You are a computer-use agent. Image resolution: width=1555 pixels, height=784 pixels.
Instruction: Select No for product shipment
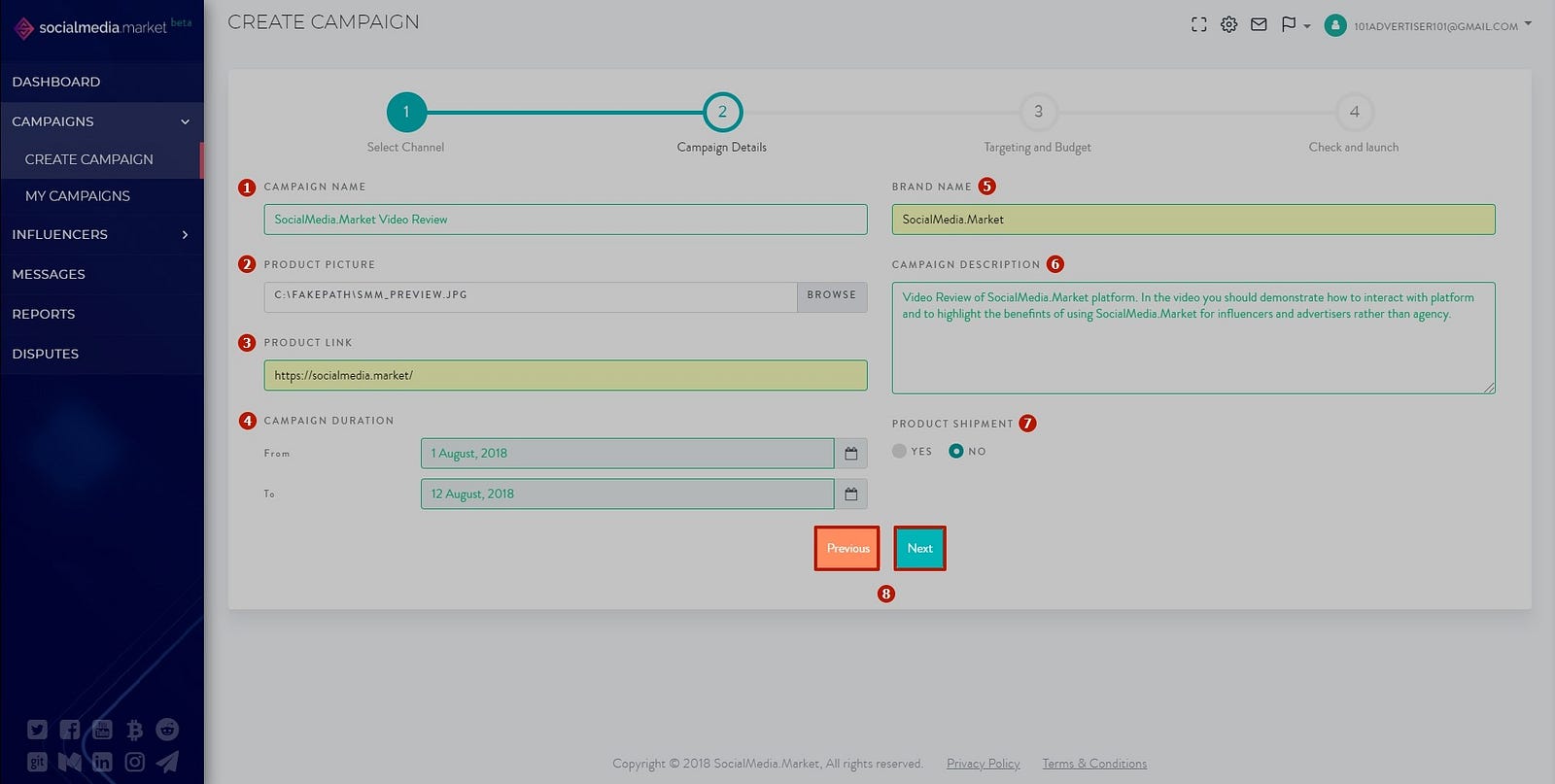click(956, 451)
